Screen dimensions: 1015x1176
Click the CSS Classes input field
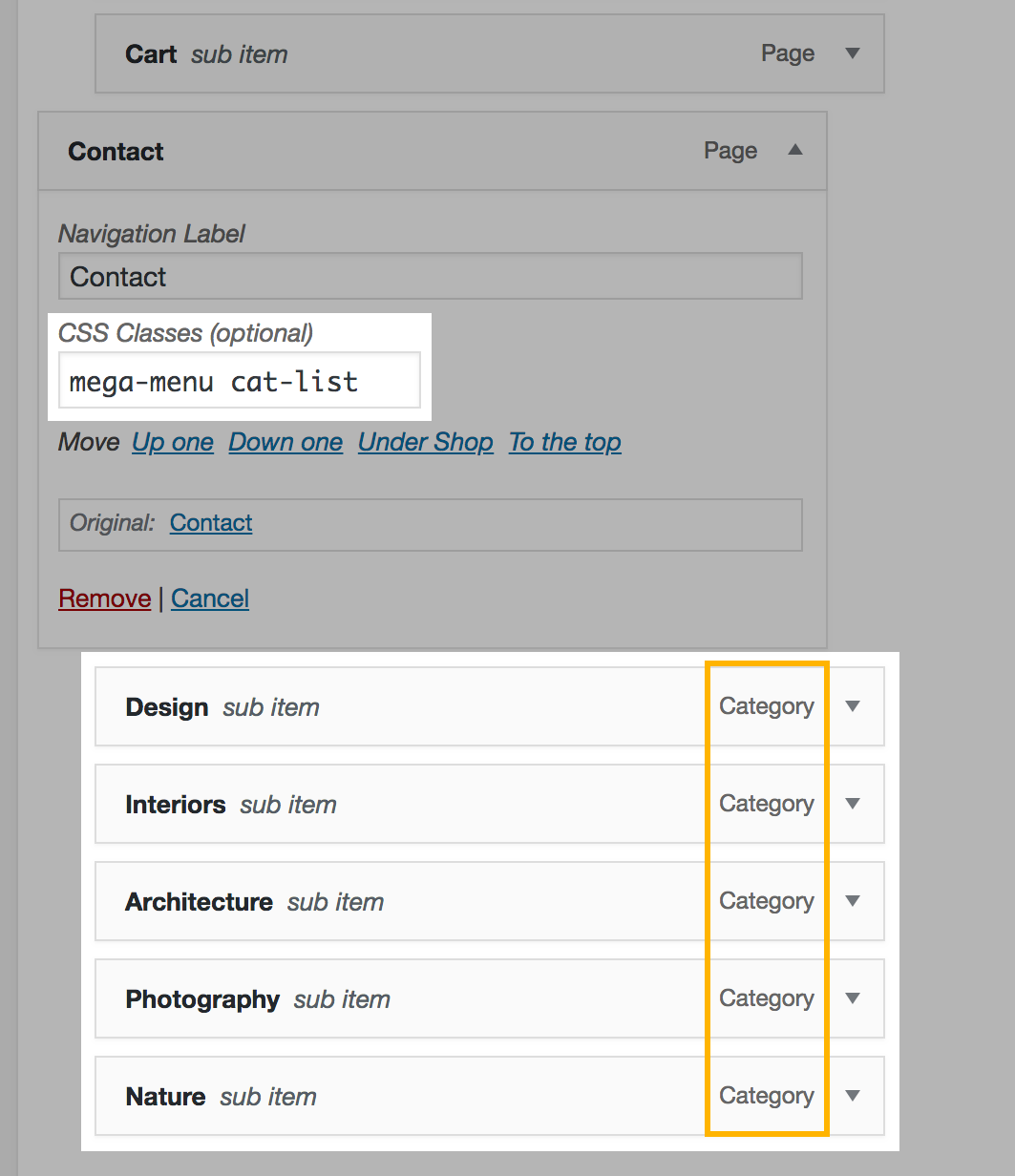[x=239, y=382]
